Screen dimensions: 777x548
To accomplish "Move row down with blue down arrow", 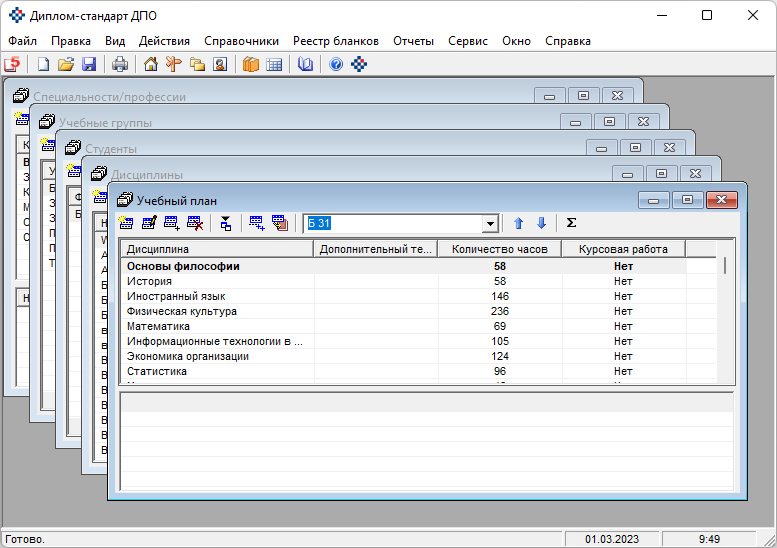I will click(541, 223).
